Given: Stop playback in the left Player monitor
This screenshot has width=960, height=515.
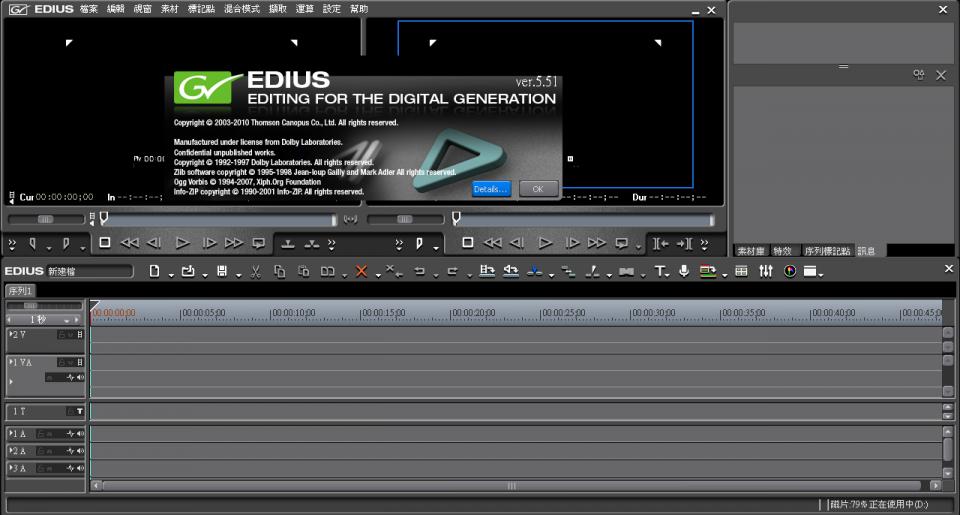Looking at the screenshot, I should coord(105,242).
